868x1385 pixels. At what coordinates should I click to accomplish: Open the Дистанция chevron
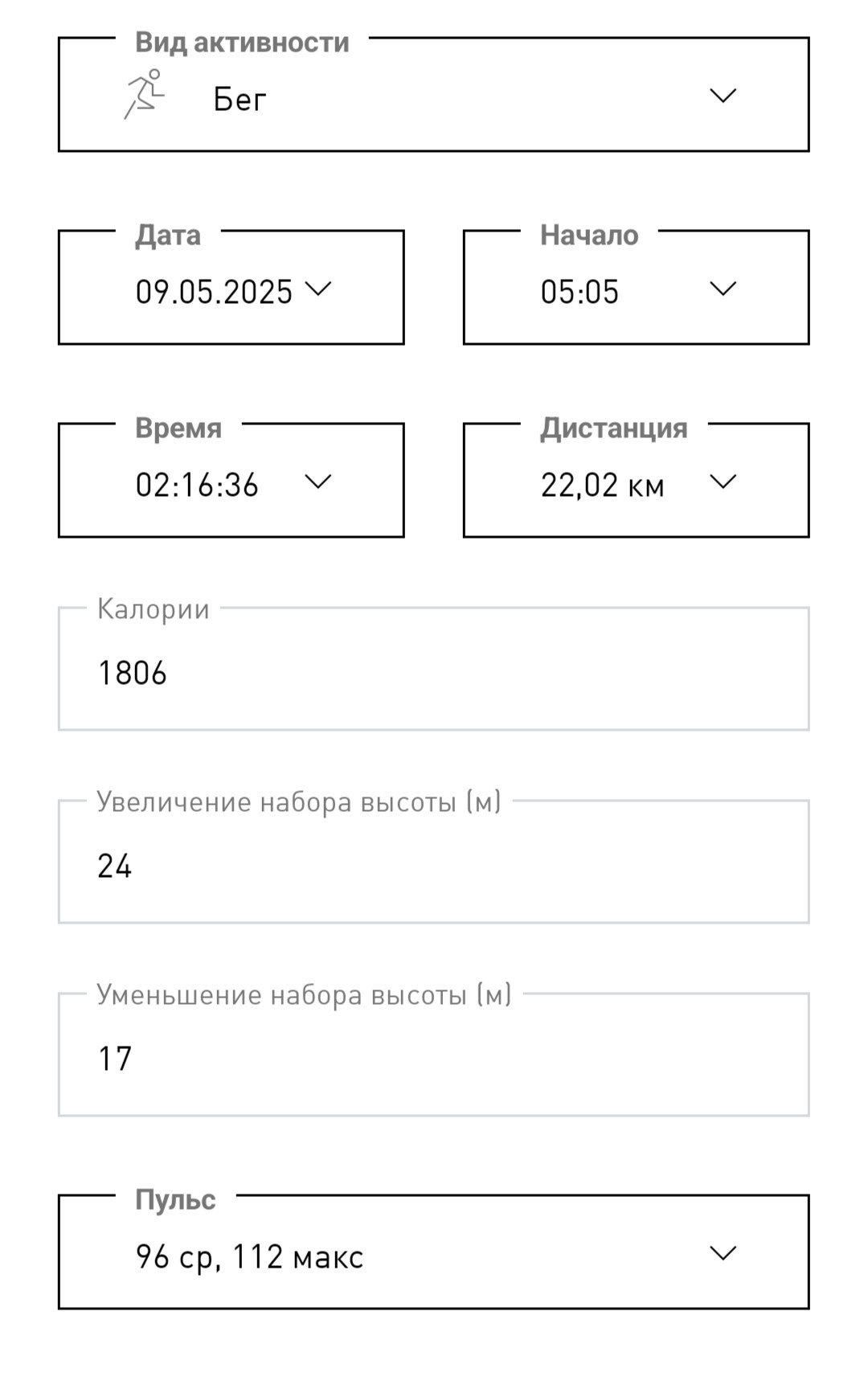click(723, 481)
